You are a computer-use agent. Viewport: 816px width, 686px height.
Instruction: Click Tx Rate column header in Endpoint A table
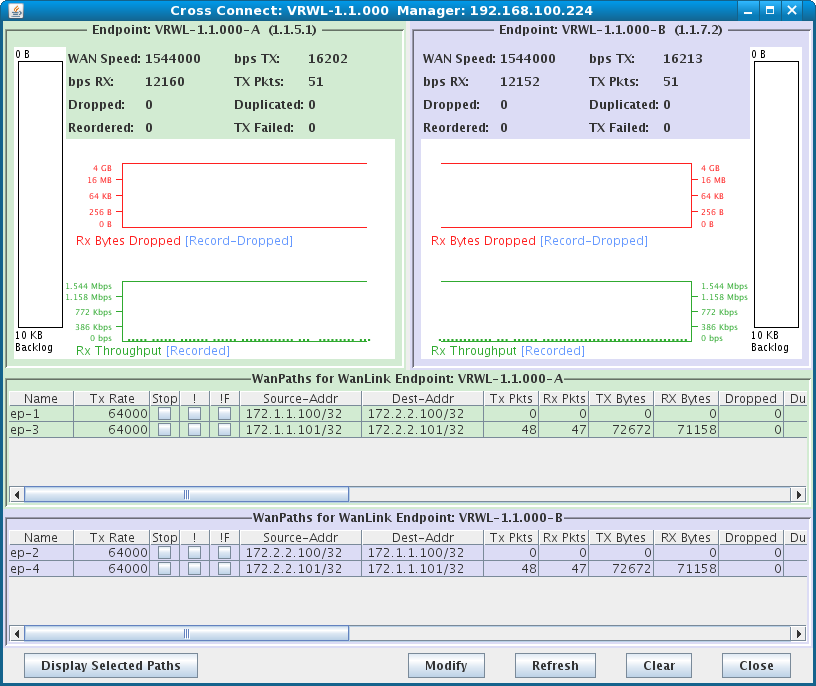[x=112, y=398]
